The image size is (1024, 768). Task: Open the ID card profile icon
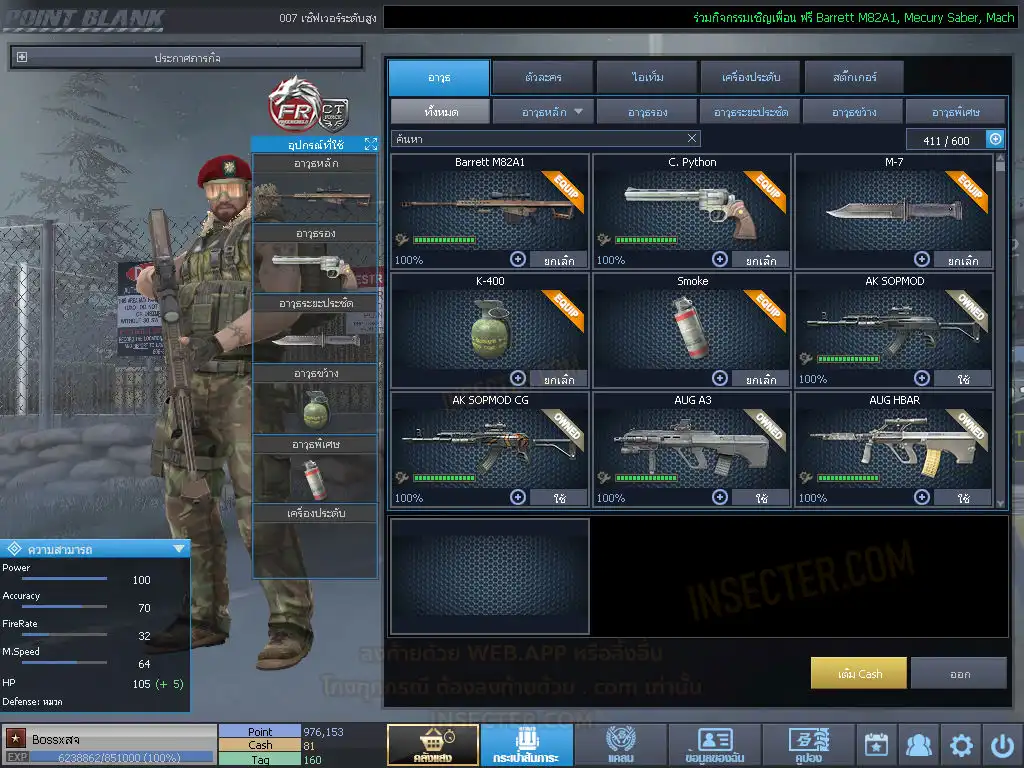pyautogui.click(x=714, y=745)
